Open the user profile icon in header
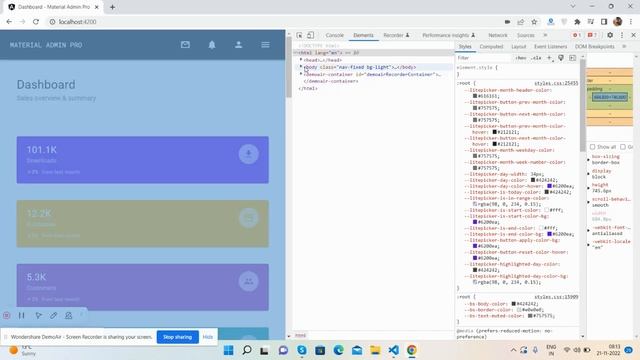Viewport: 640px width, 360px height. [238, 44]
